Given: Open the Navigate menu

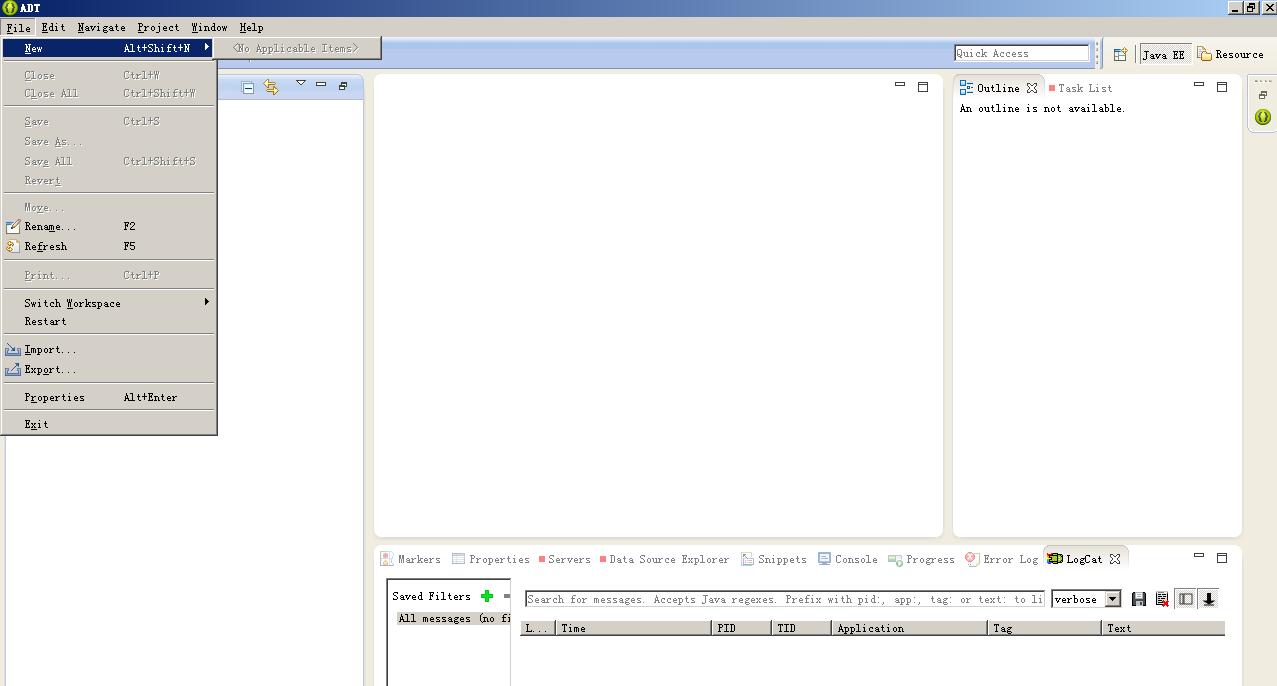Looking at the screenshot, I should 101,27.
